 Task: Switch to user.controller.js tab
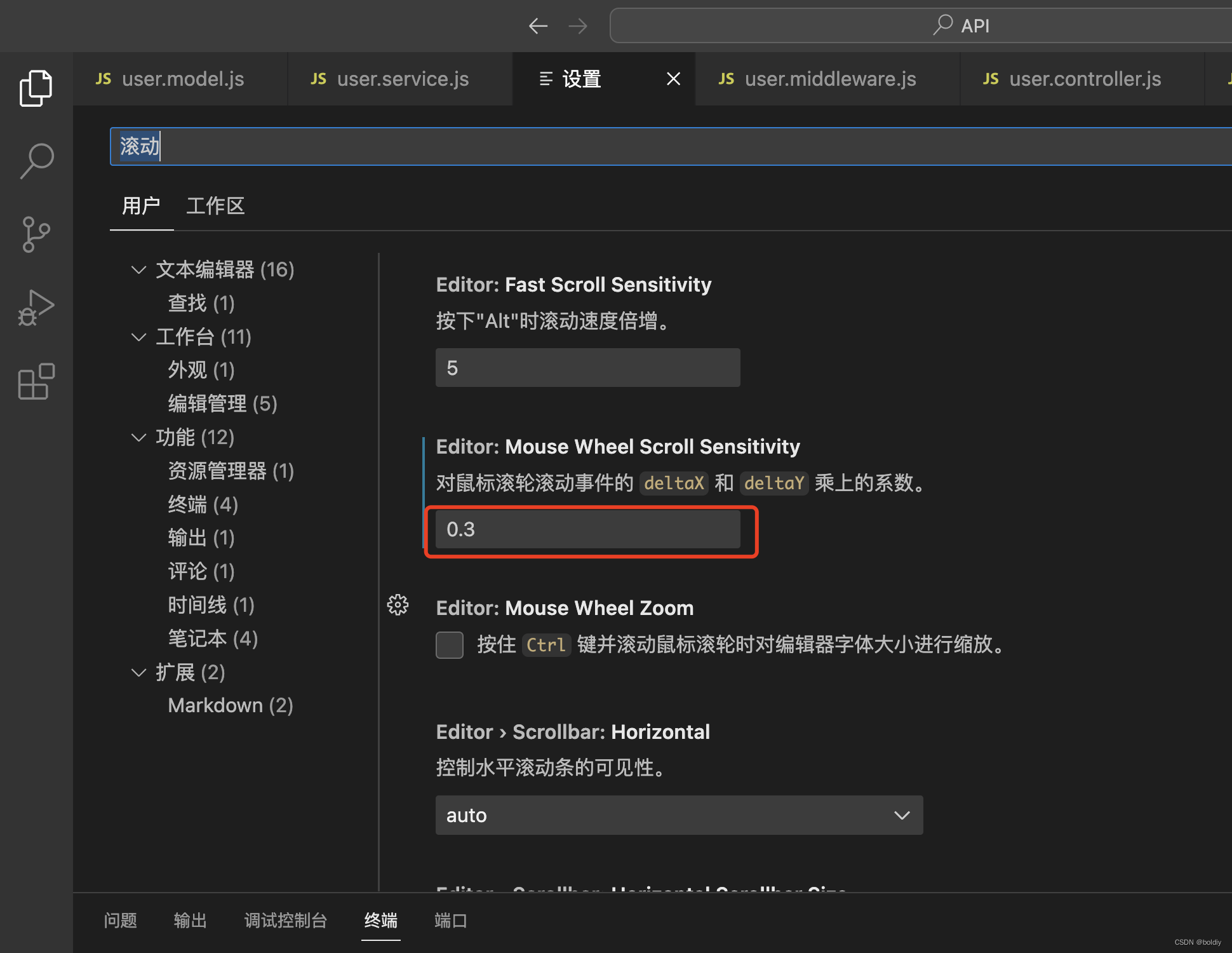pos(1082,79)
